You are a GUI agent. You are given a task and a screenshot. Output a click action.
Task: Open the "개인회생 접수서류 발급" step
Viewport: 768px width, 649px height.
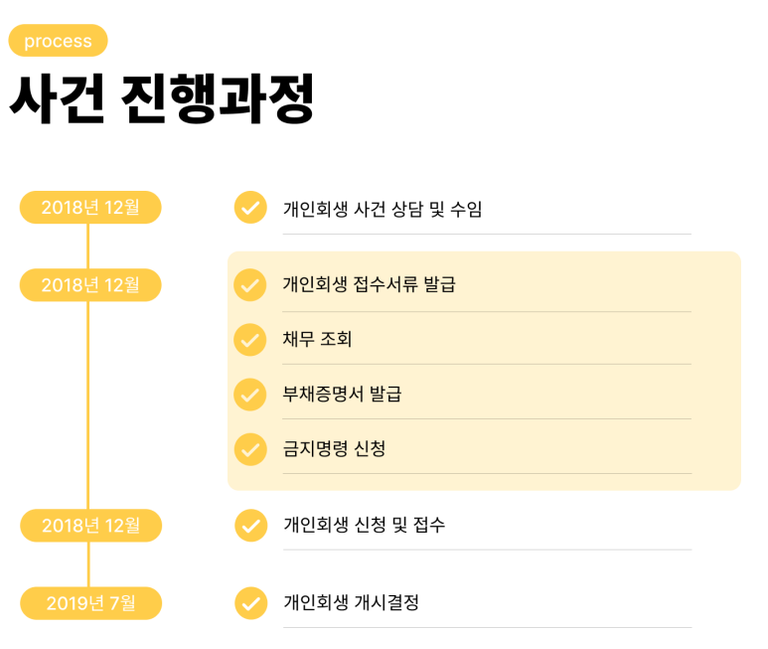[x=369, y=285]
